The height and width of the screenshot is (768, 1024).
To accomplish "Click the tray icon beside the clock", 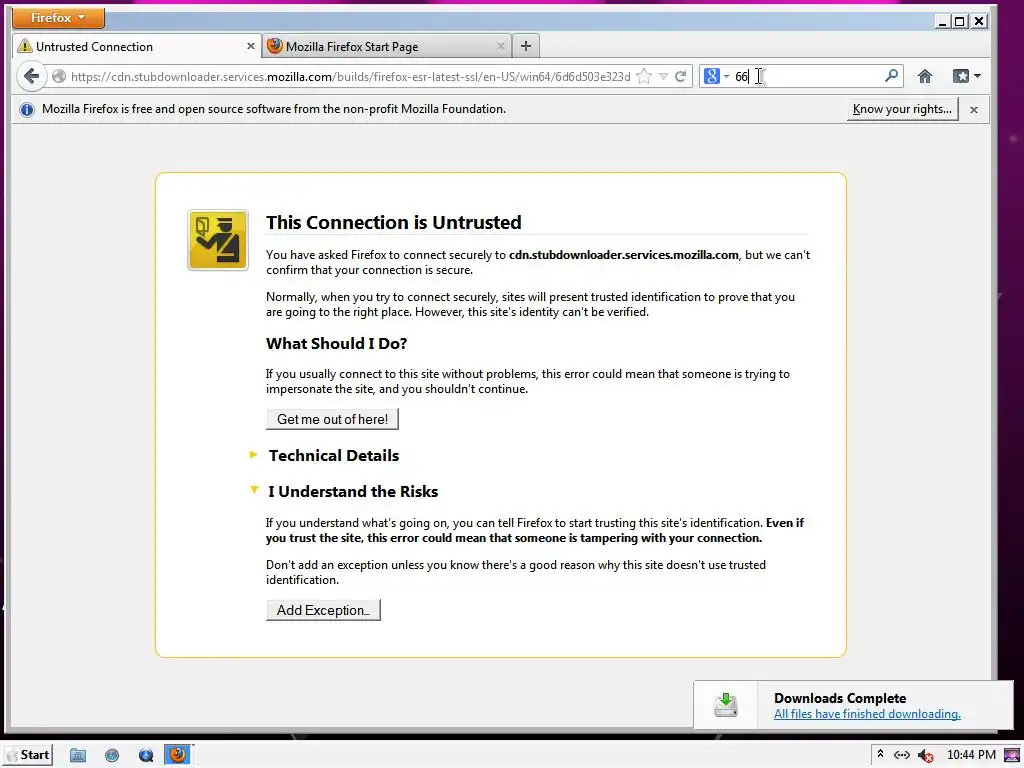I will point(1012,755).
